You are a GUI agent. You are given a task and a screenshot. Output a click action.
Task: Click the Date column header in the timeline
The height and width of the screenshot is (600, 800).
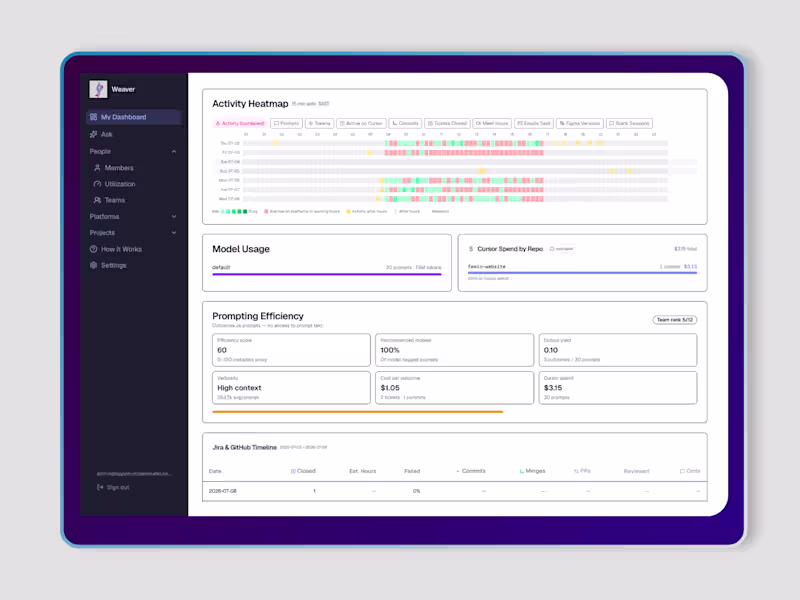point(215,471)
